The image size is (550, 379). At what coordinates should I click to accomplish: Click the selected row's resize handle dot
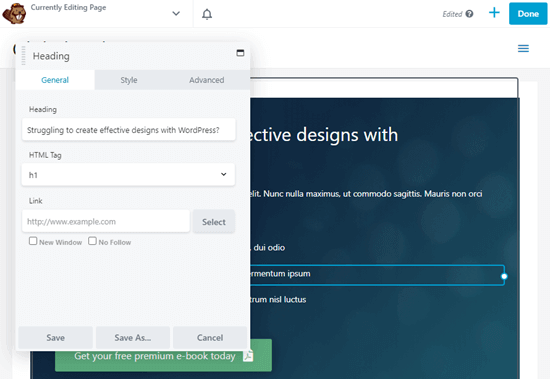pyautogui.click(x=504, y=277)
